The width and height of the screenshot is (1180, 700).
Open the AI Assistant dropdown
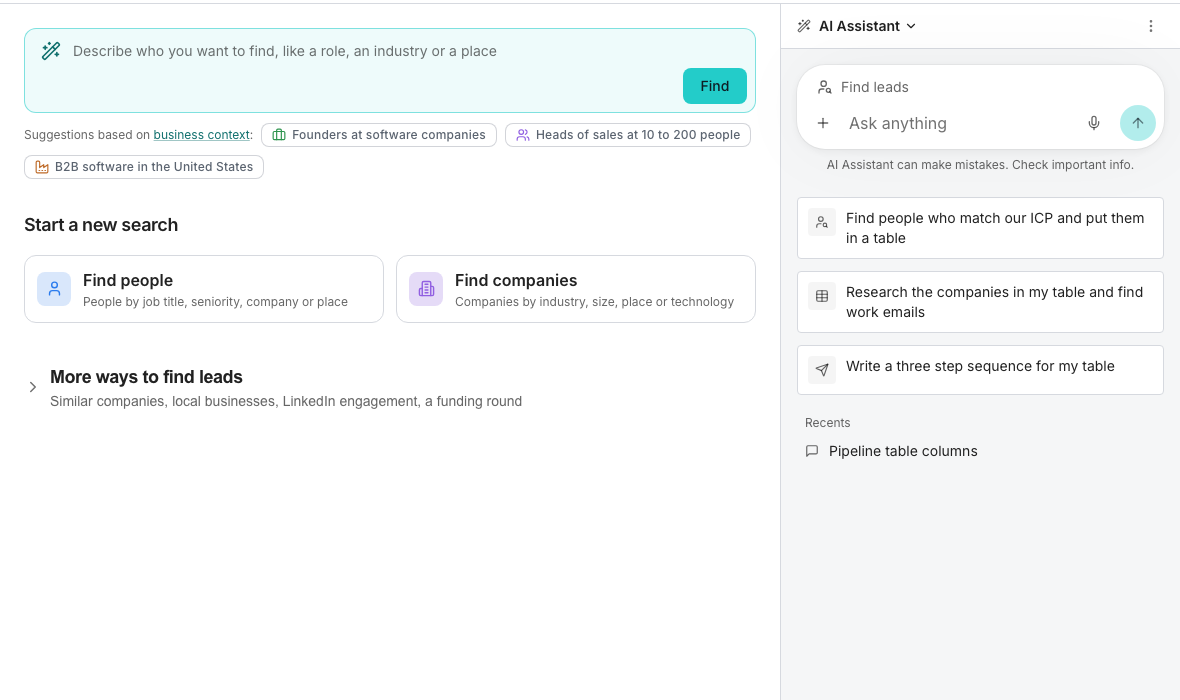click(x=867, y=26)
